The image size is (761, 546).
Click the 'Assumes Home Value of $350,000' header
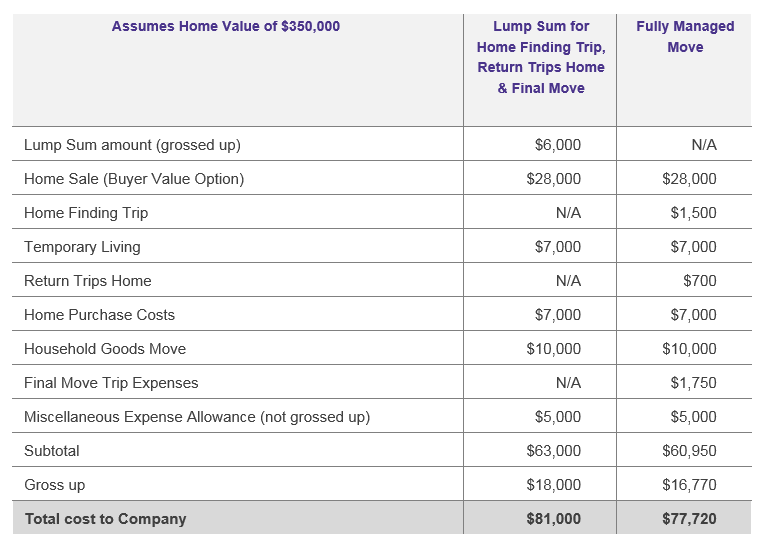pyautogui.click(x=225, y=27)
